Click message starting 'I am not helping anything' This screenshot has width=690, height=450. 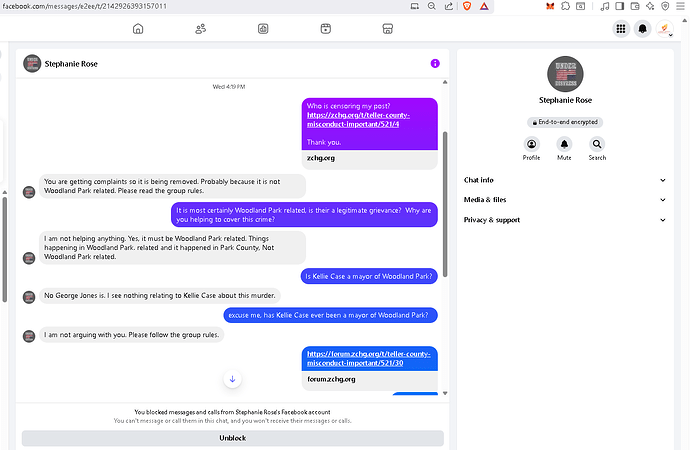pyautogui.click(x=172, y=248)
